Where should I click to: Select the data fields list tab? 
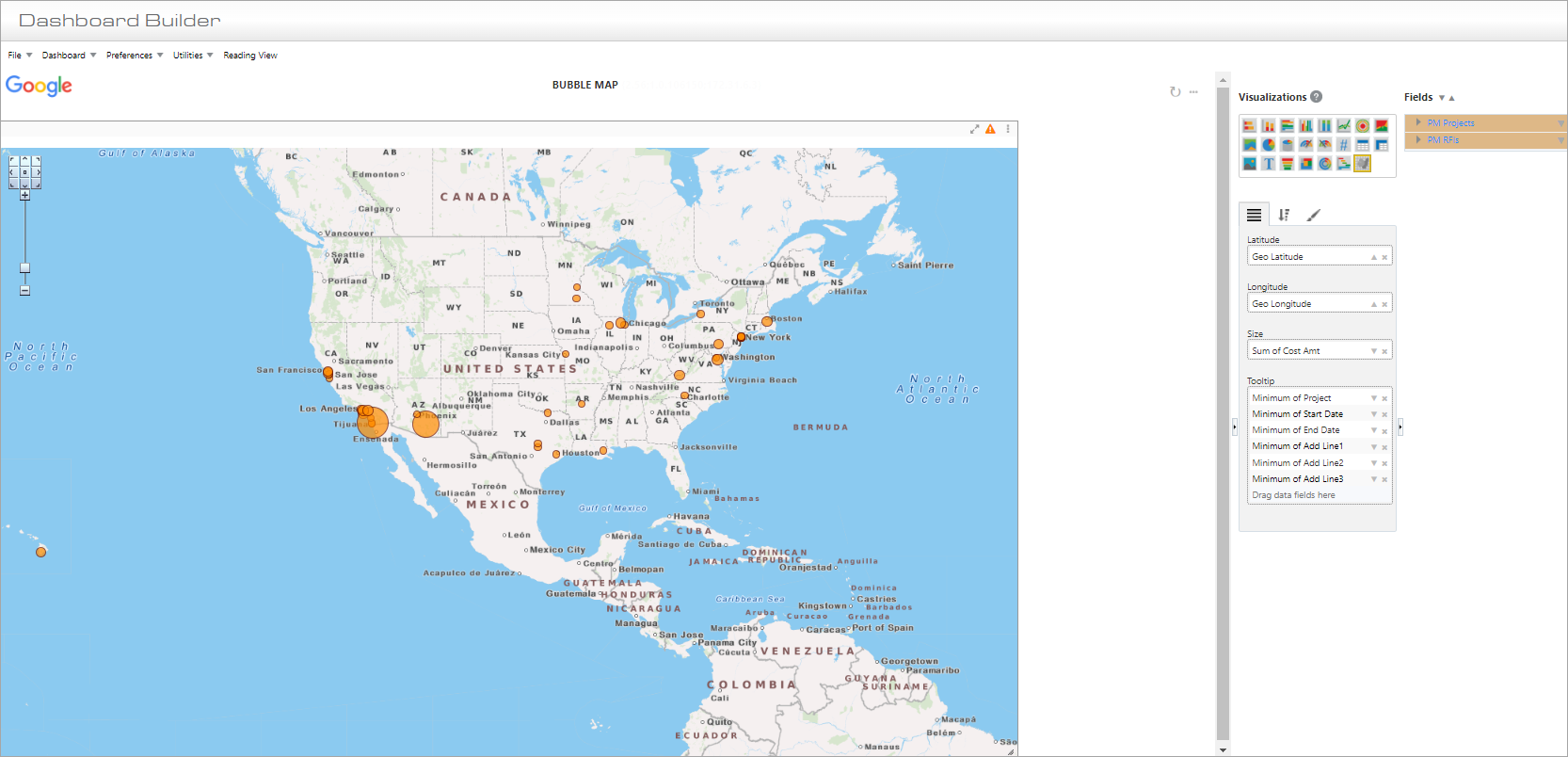point(1254,215)
